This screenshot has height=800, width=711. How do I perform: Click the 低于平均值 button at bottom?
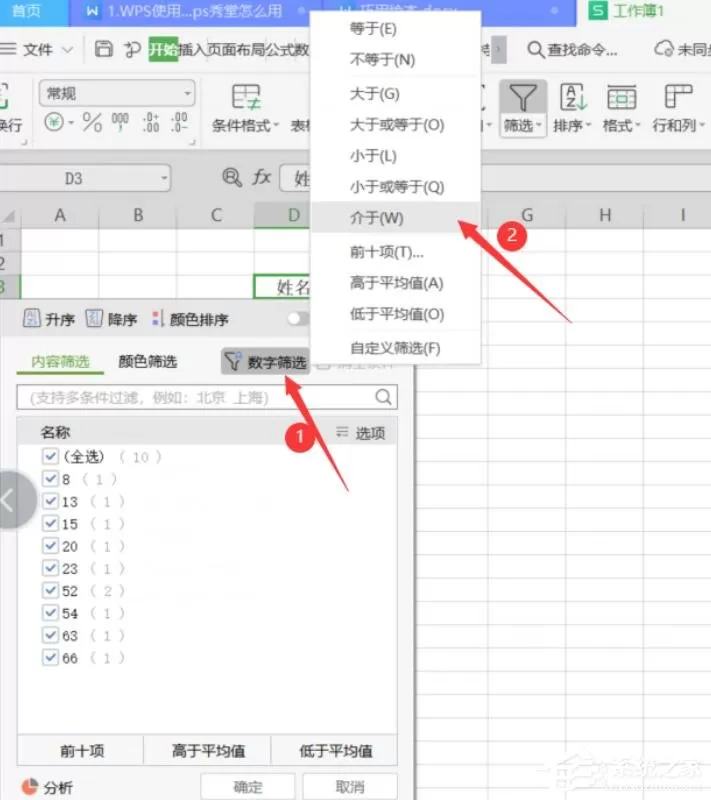(x=335, y=751)
